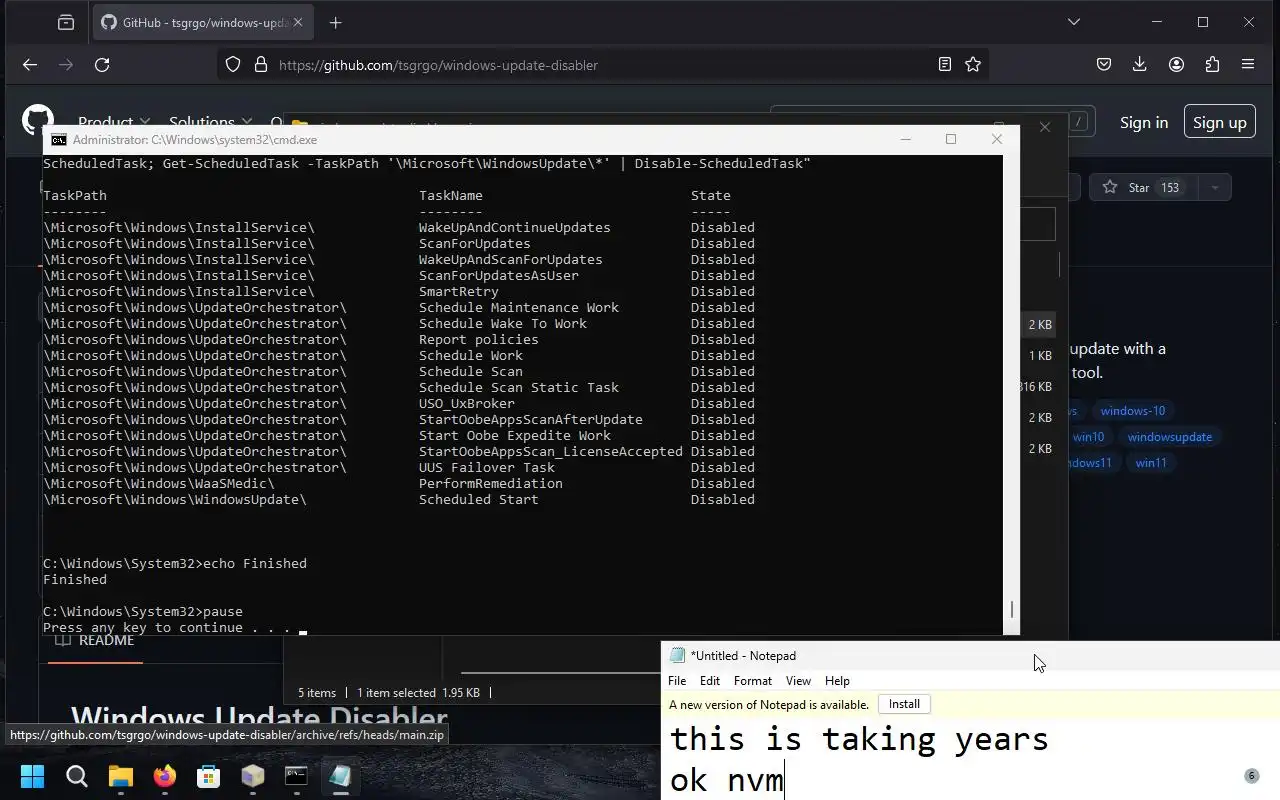The image size is (1280, 800).
Task: Click the GitHub octocat logo
Action: pos(38,121)
